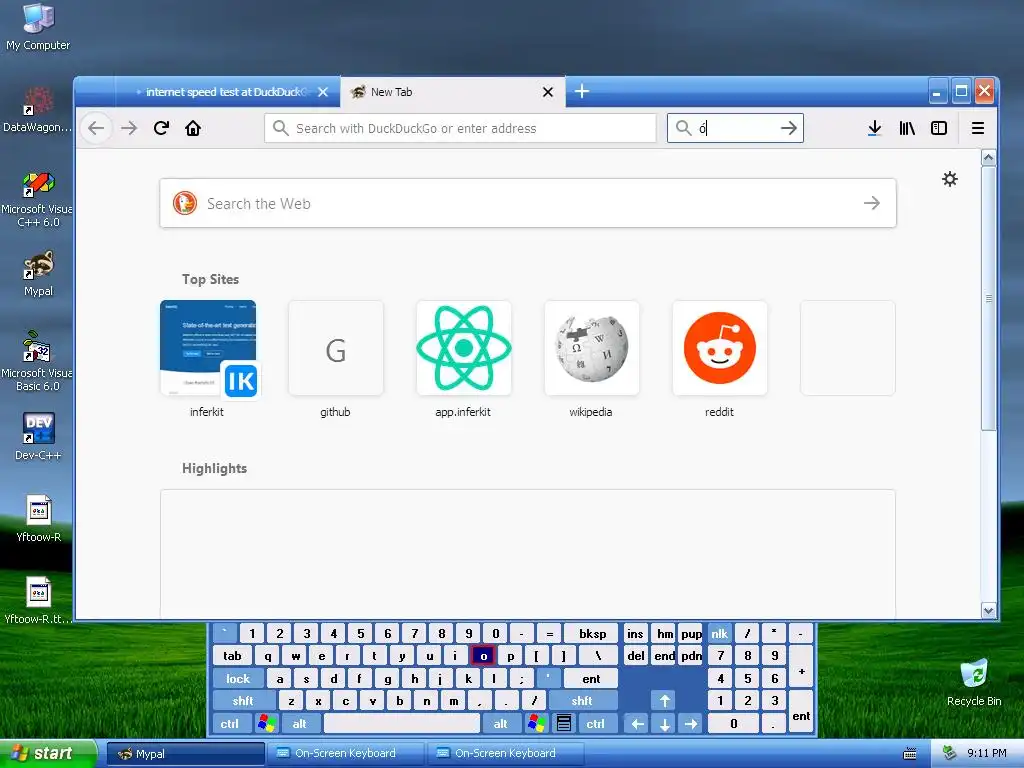Click the Search the Web field

point(528,203)
